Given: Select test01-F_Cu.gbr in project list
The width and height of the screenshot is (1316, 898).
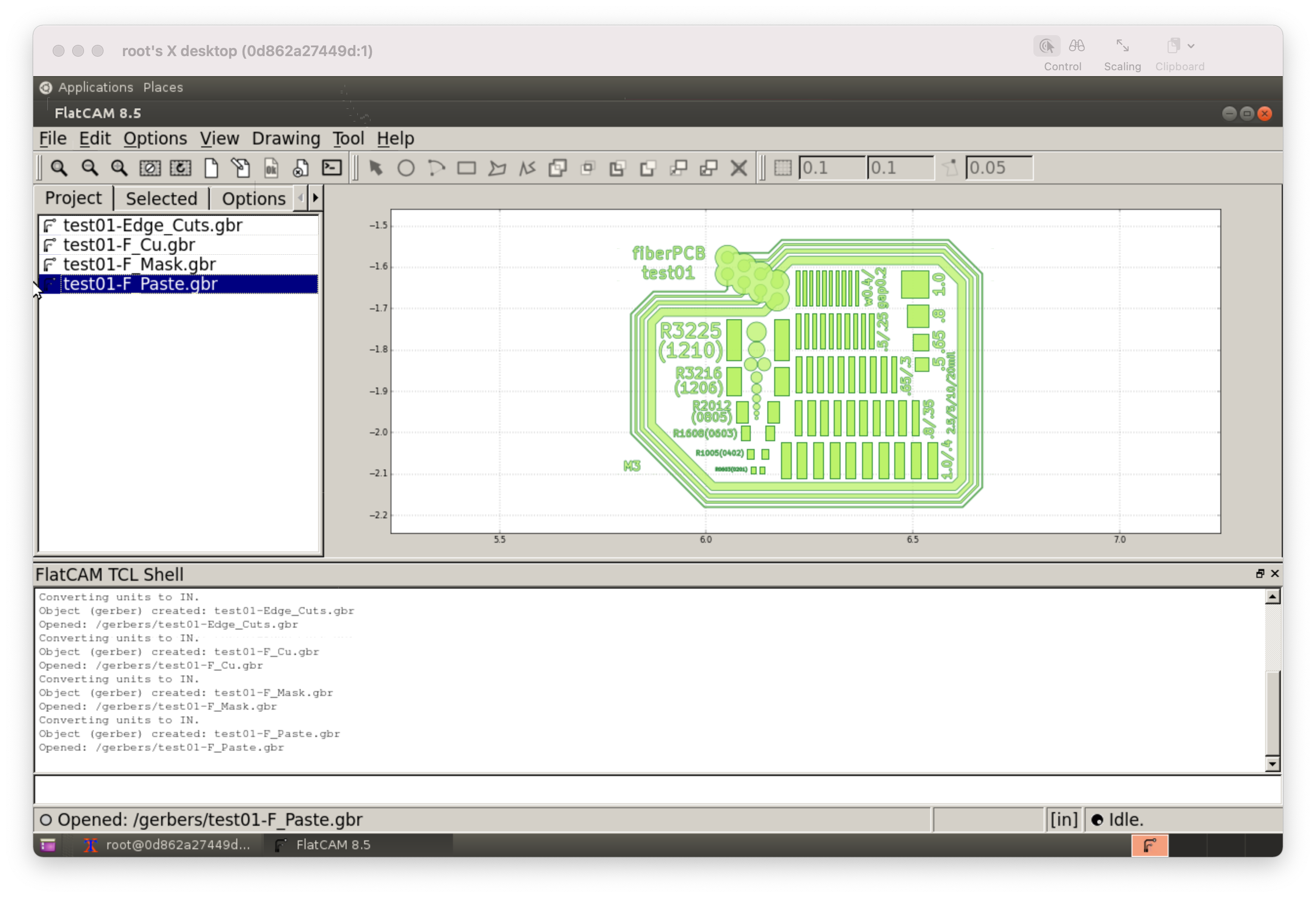Looking at the screenshot, I should [129, 245].
